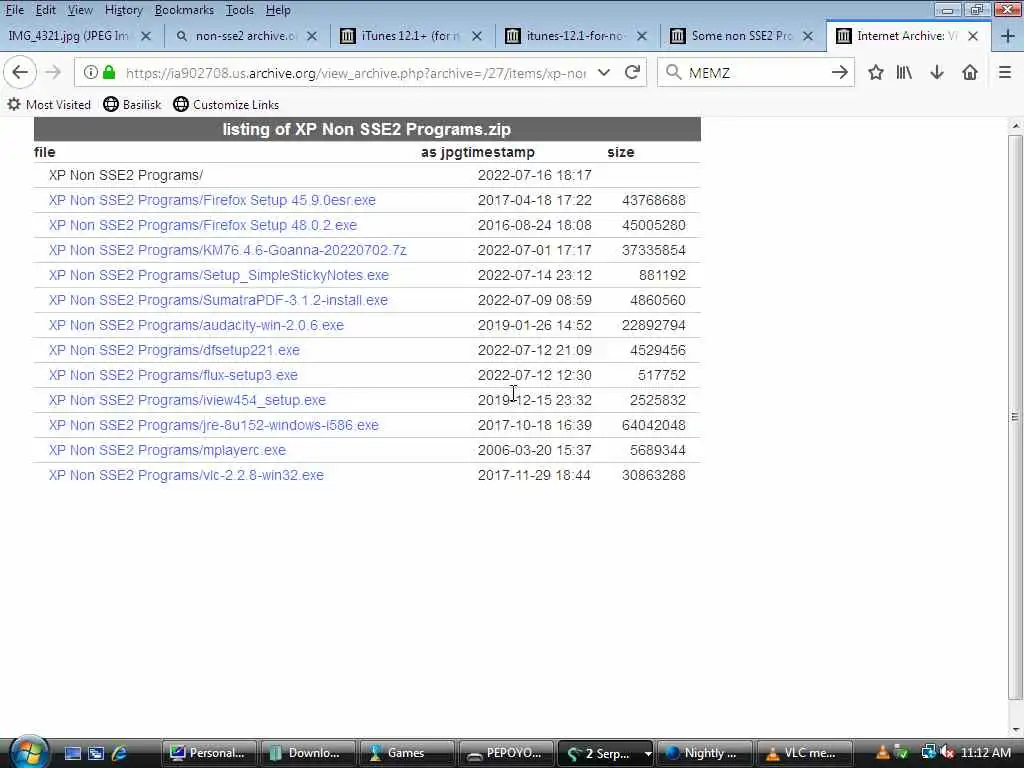
Task: Download Firefox Setup 45.9.0esr.exe
Action: click(x=212, y=200)
